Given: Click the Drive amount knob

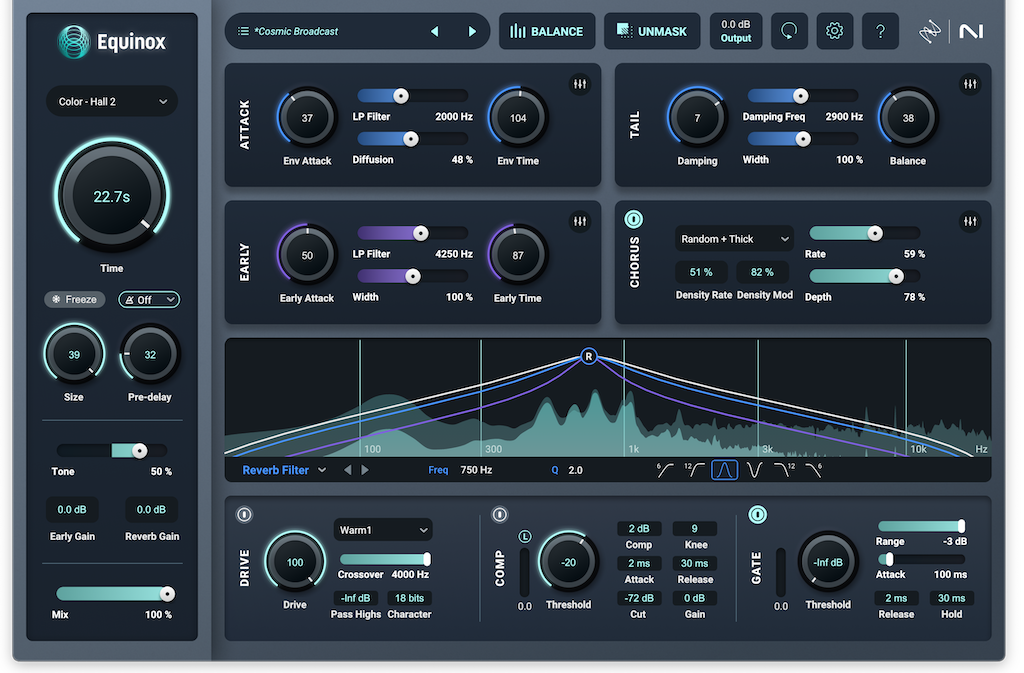Looking at the screenshot, I should (x=295, y=562).
